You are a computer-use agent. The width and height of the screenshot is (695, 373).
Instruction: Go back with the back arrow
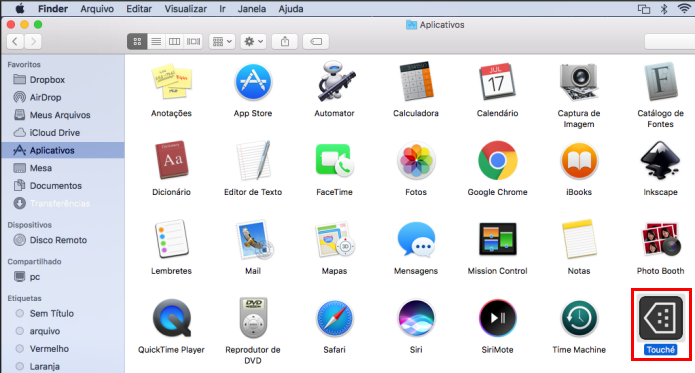point(16,42)
